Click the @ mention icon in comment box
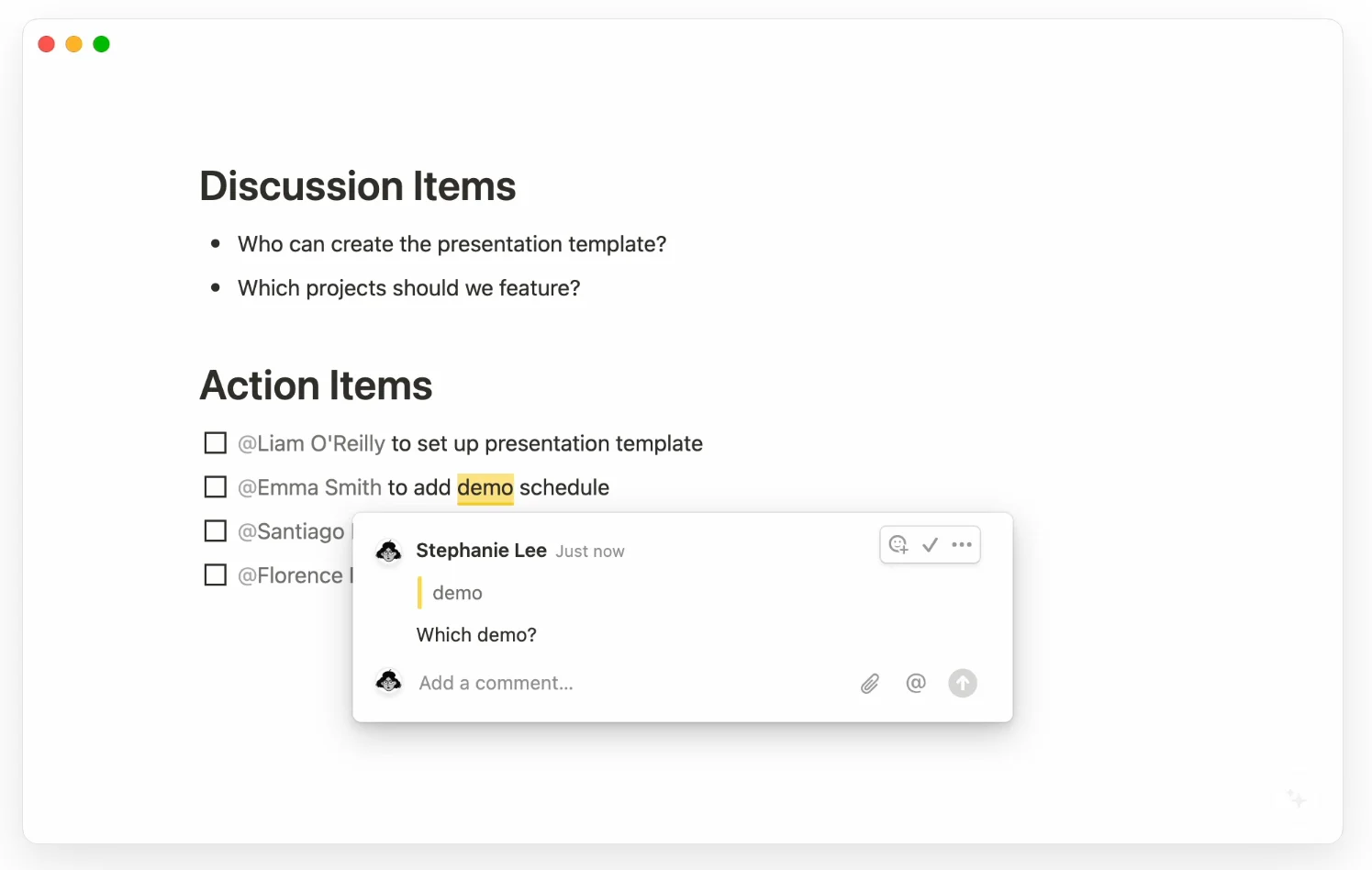This screenshot has height=870, width=1372. tap(916, 683)
